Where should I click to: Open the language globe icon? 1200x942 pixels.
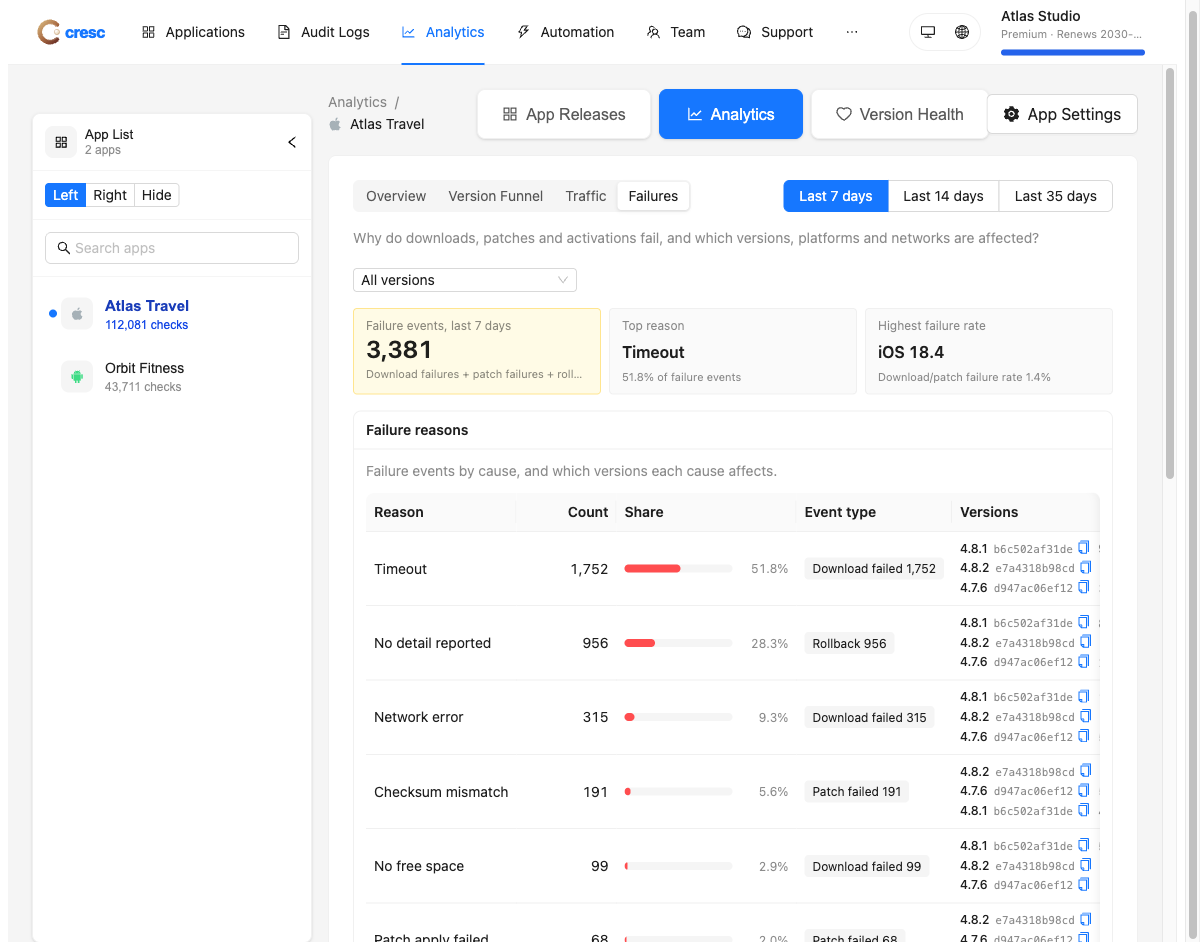962,32
